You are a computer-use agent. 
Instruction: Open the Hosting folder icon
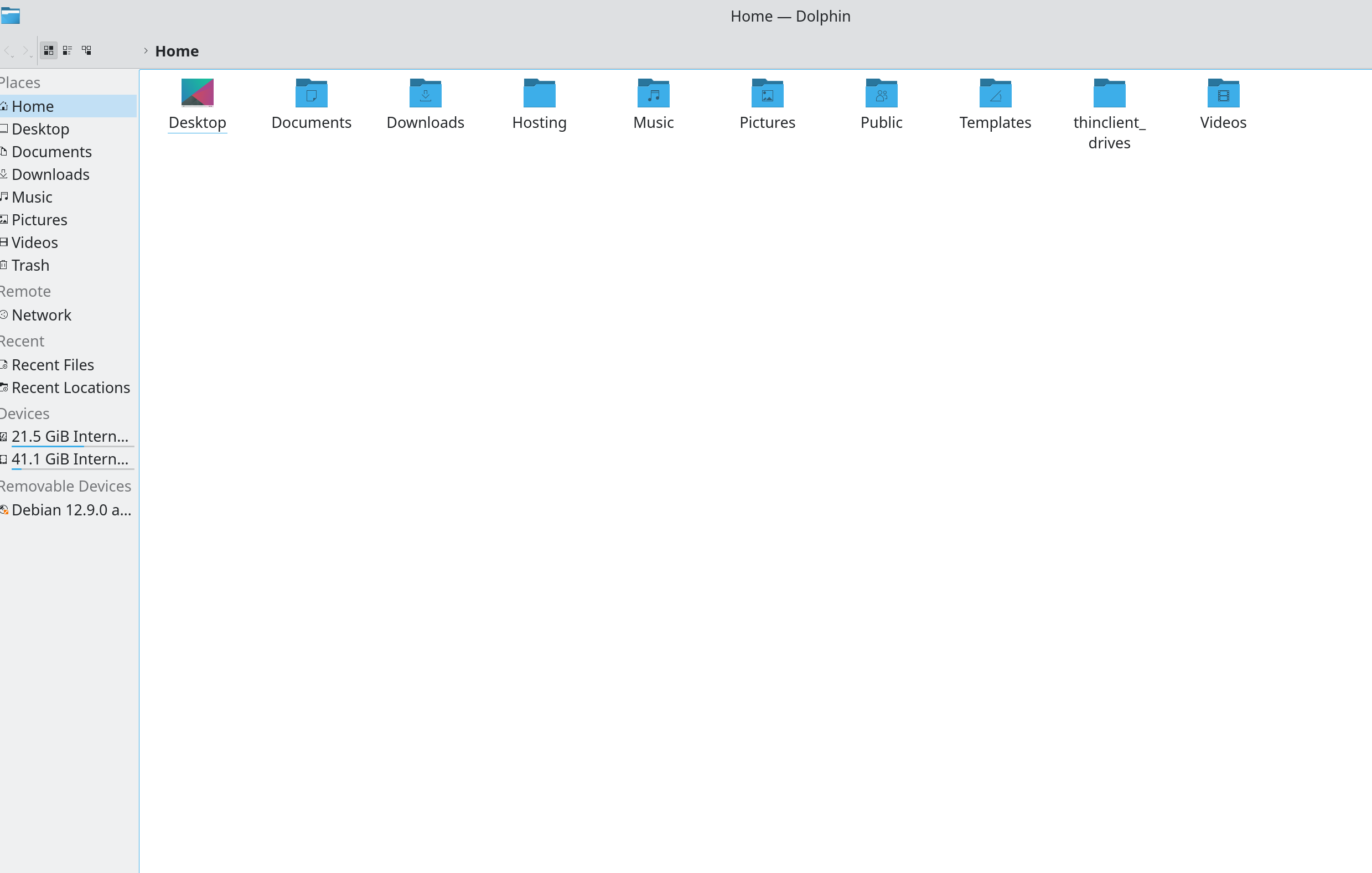pos(539,93)
